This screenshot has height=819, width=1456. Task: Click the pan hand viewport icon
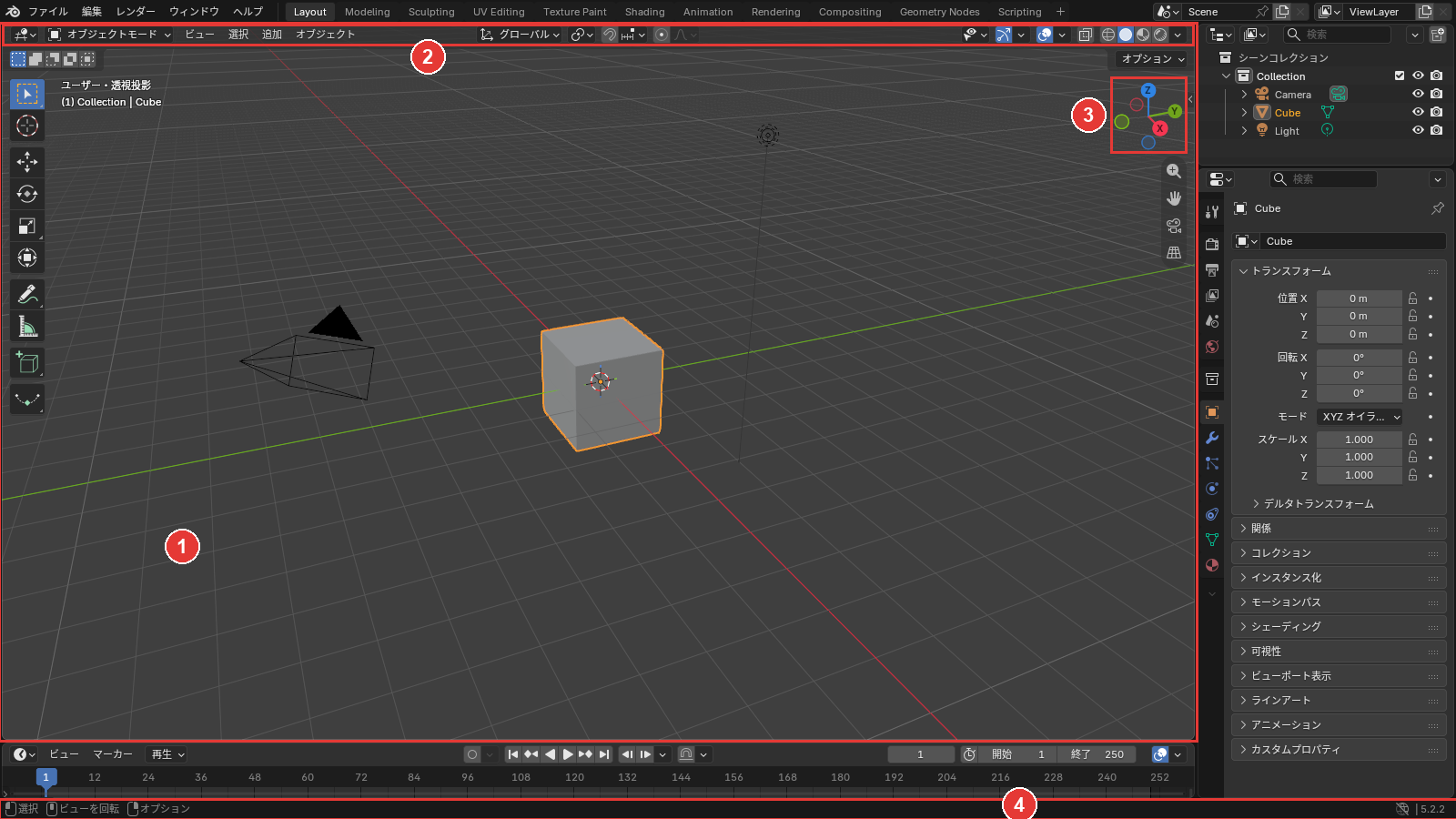[1174, 198]
